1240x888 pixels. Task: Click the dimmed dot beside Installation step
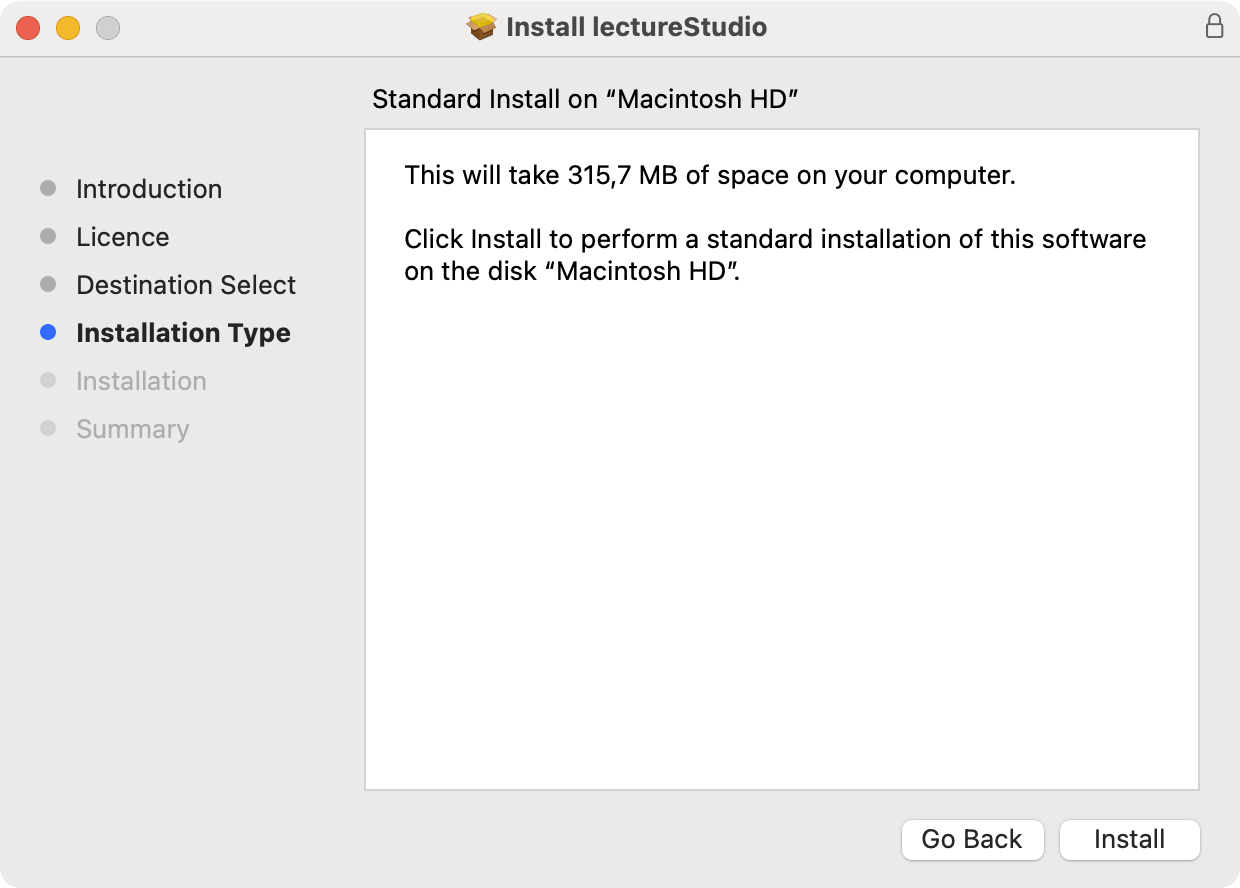pos(48,379)
